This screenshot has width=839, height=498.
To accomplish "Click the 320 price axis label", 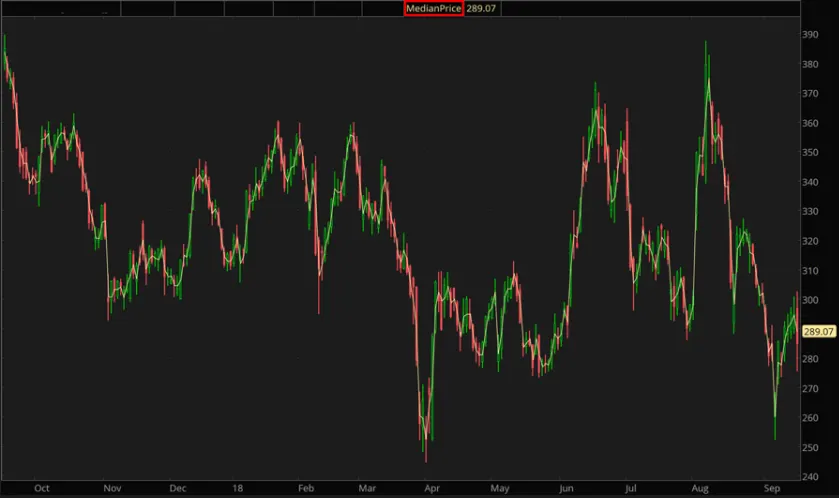I will 810,241.
